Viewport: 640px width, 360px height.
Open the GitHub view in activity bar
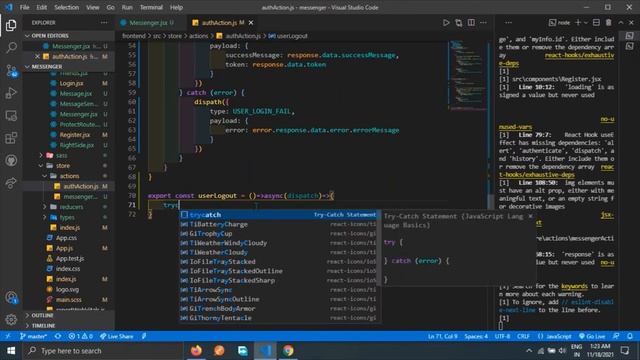(11, 160)
